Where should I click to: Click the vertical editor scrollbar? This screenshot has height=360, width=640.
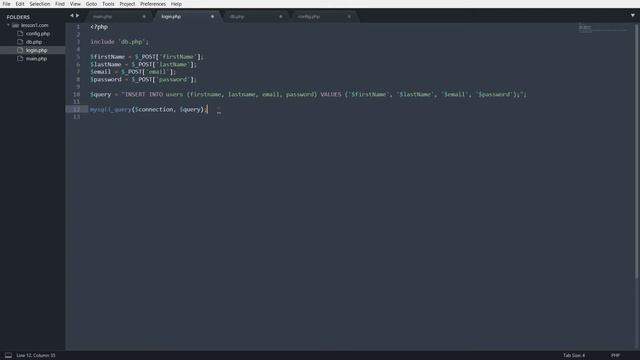[x=637, y=152]
